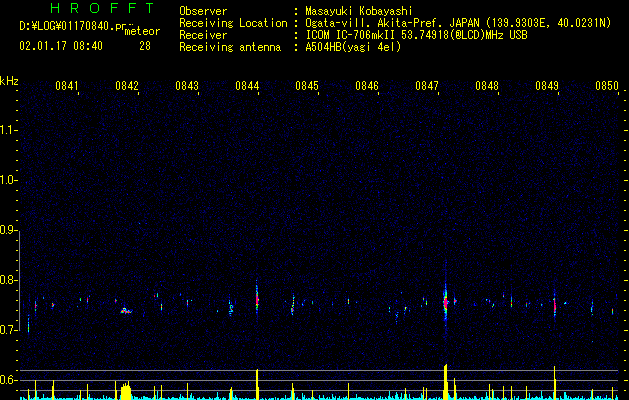Image resolution: width=629 pixels, height=400 pixels.
Task: Click the green 'meteor' label
Action: (x=142, y=31)
